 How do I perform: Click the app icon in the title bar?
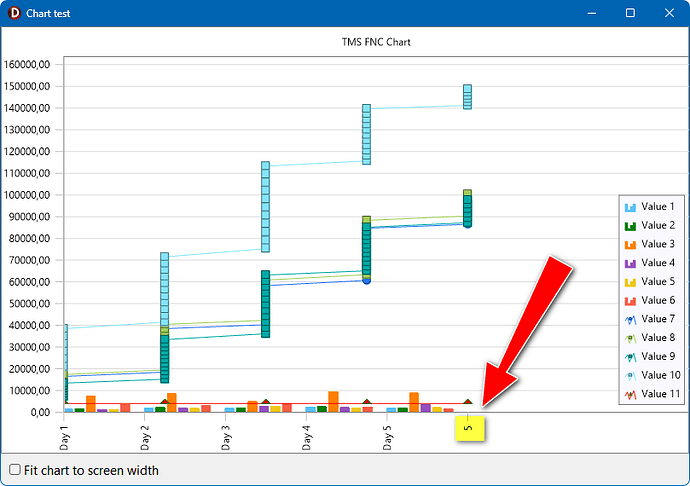[x=14, y=13]
